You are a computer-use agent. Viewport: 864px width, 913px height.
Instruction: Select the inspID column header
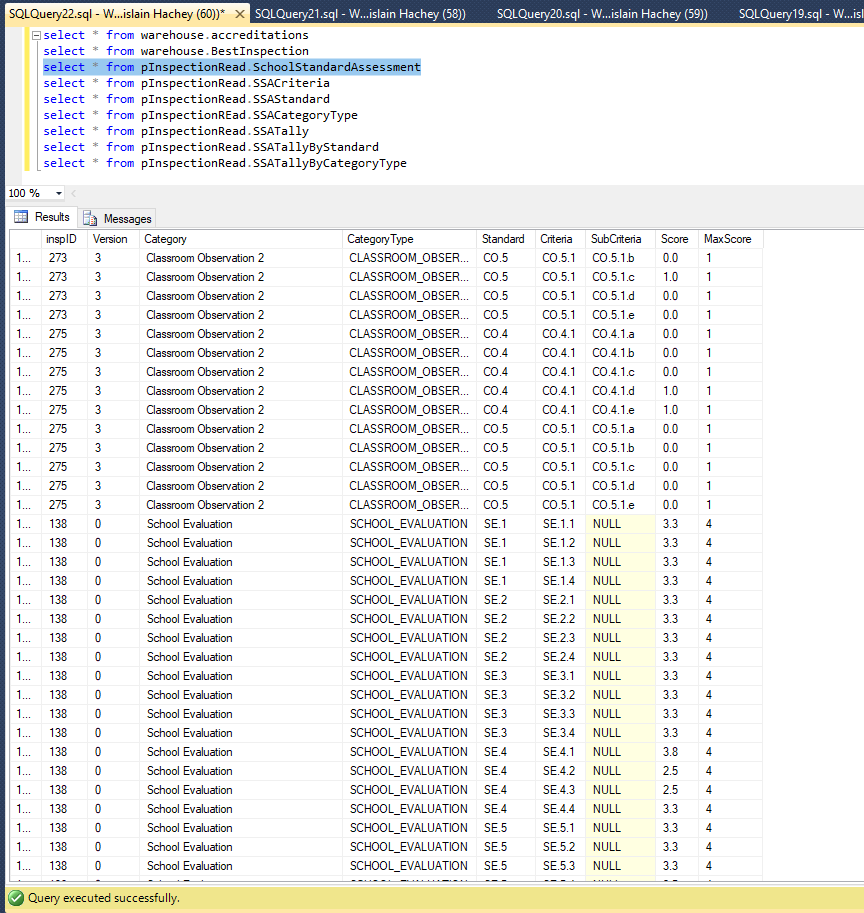coord(60,239)
